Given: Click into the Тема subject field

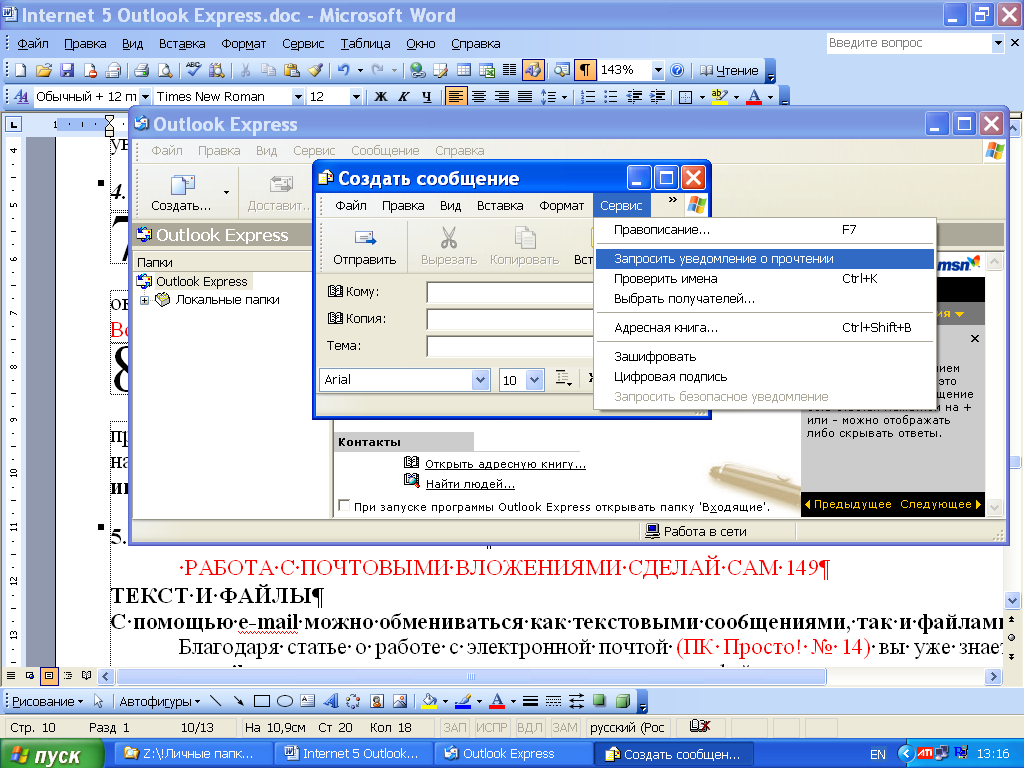Looking at the screenshot, I should pyautogui.click(x=510, y=345).
